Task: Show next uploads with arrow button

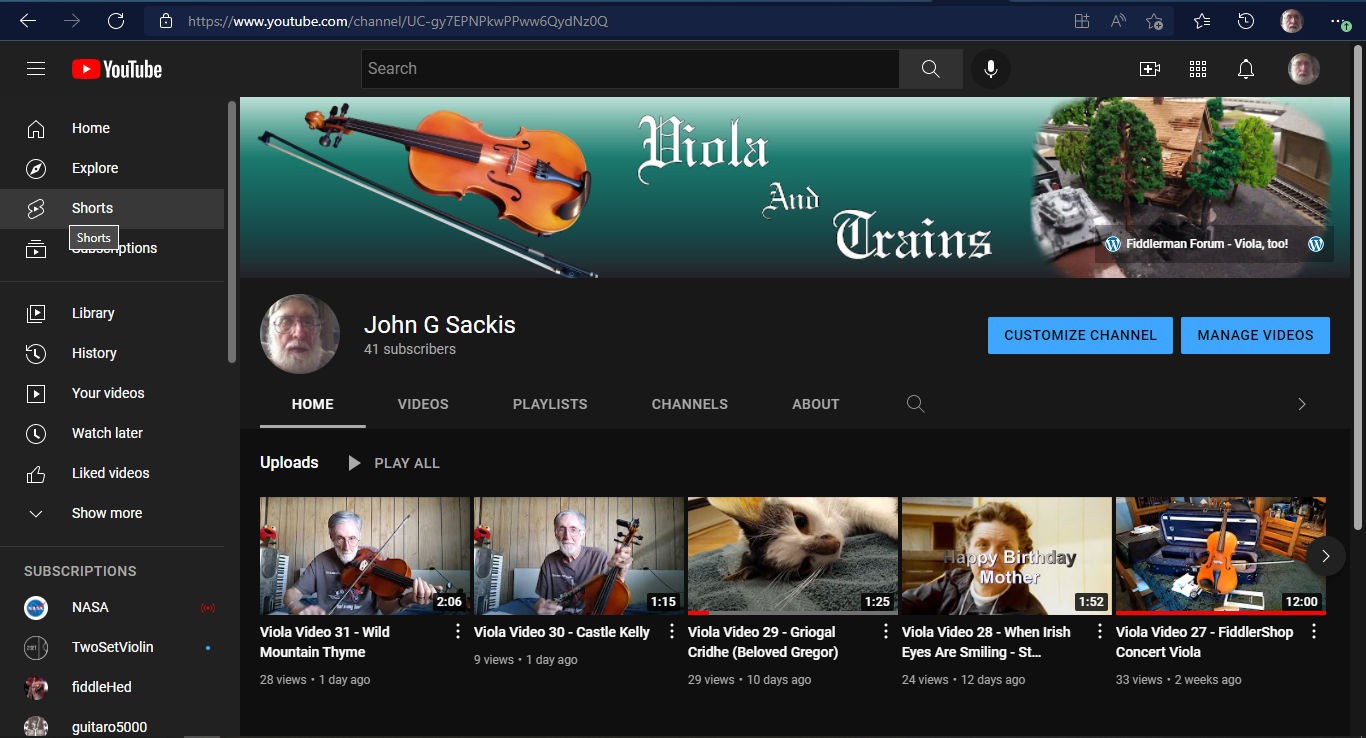Action: click(x=1326, y=556)
